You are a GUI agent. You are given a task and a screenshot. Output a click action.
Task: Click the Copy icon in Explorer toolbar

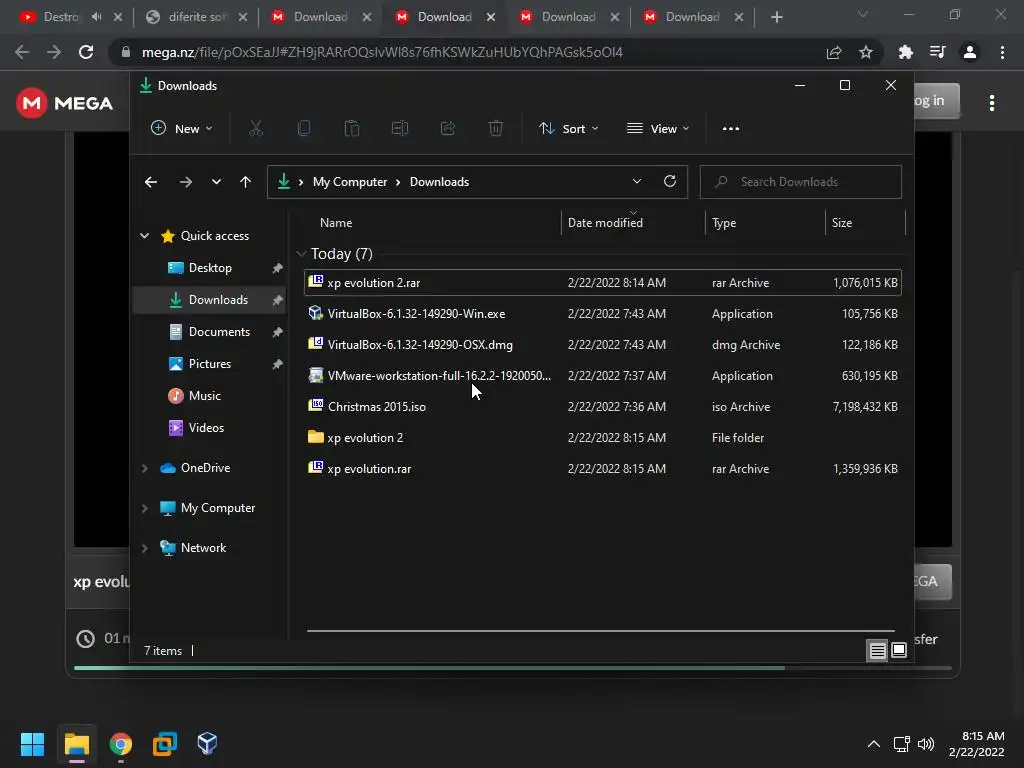pyautogui.click(x=304, y=129)
